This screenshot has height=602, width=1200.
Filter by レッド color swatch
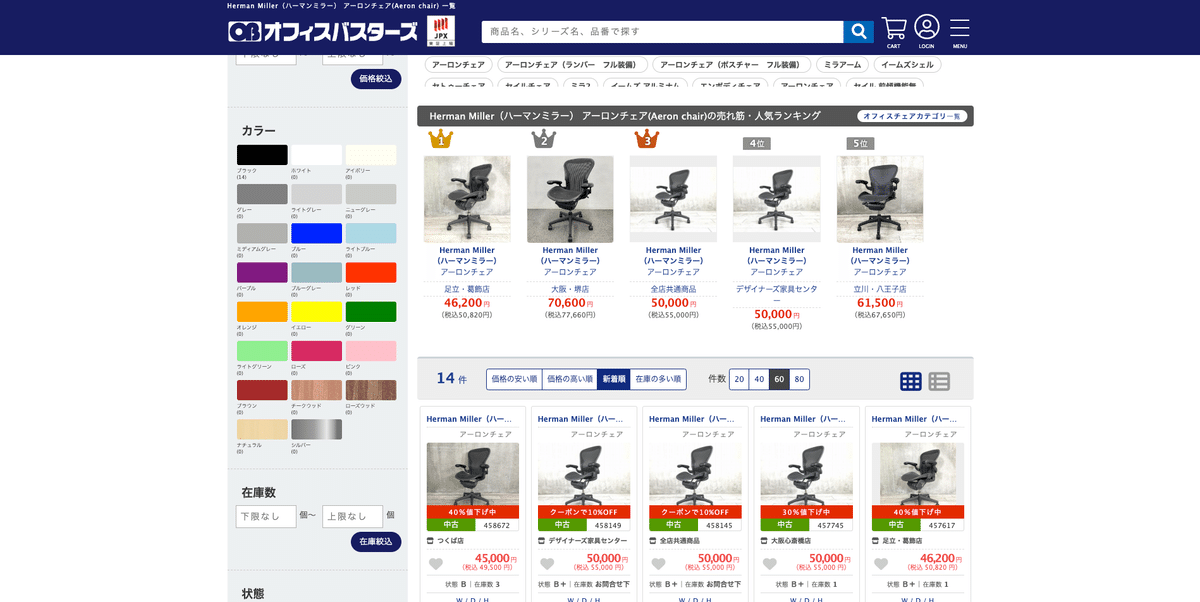(371, 272)
